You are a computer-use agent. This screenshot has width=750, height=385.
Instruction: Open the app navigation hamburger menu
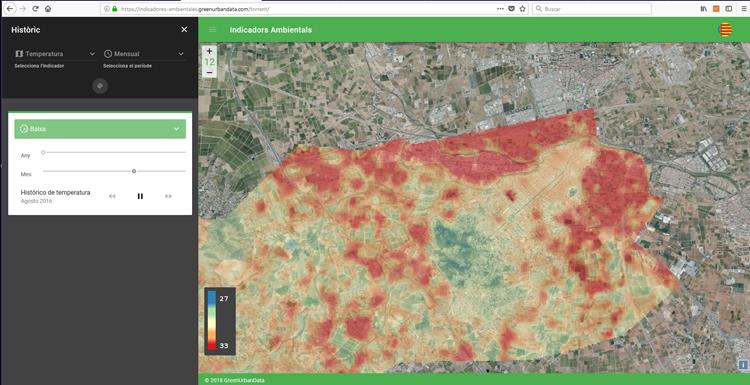(x=213, y=30)
